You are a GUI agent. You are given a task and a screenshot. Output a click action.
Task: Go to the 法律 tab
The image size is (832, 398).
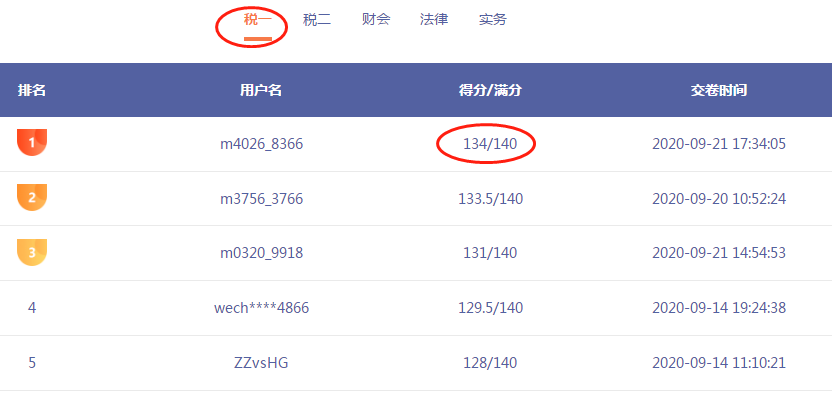(434, 20)
